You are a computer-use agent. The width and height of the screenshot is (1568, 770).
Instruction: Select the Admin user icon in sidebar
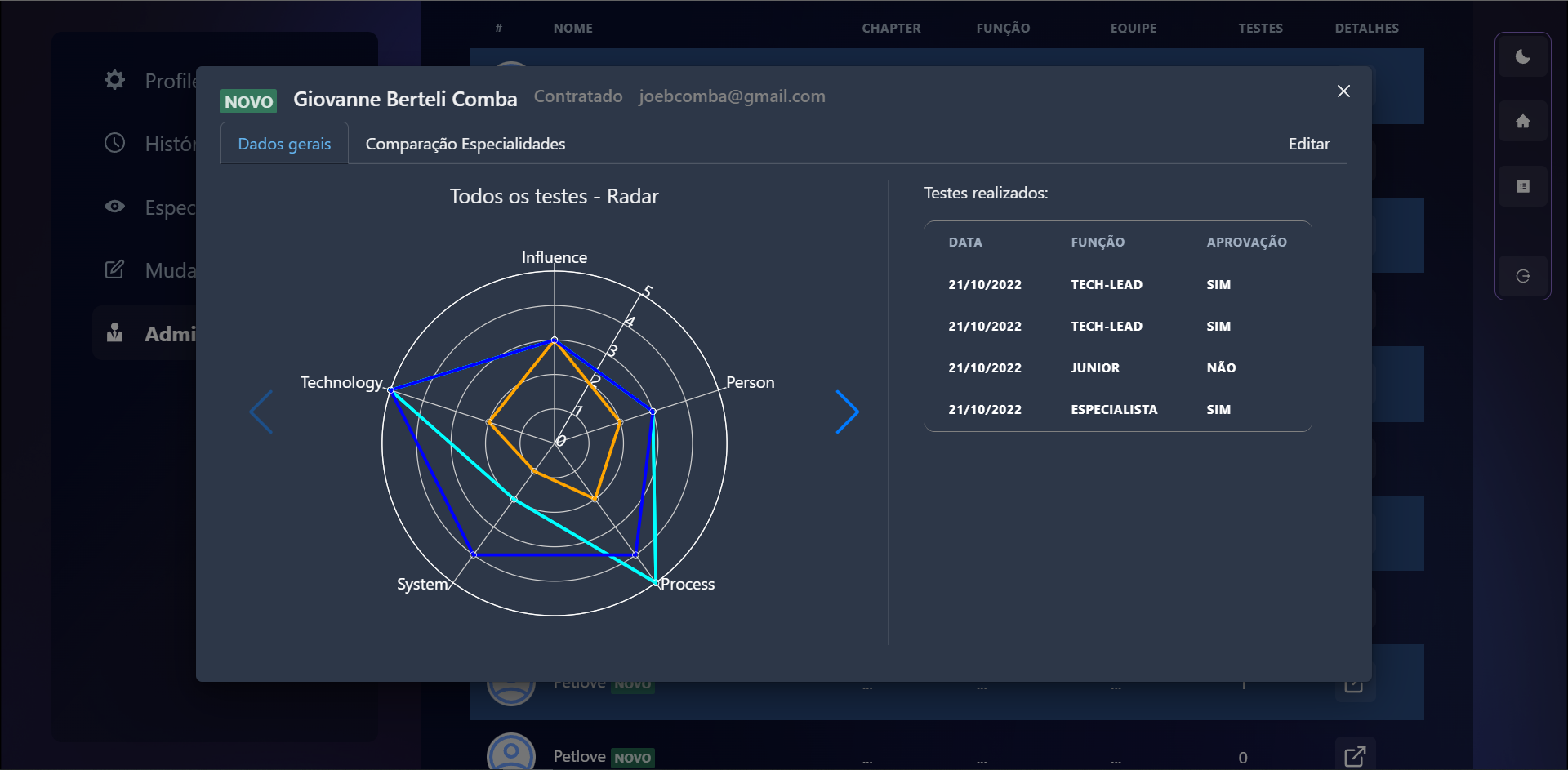coord(115,333)
